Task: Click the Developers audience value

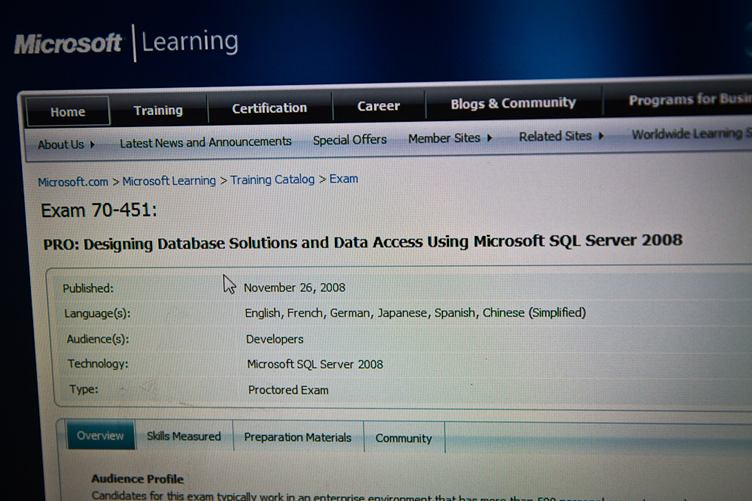Action: coord(275,339)
